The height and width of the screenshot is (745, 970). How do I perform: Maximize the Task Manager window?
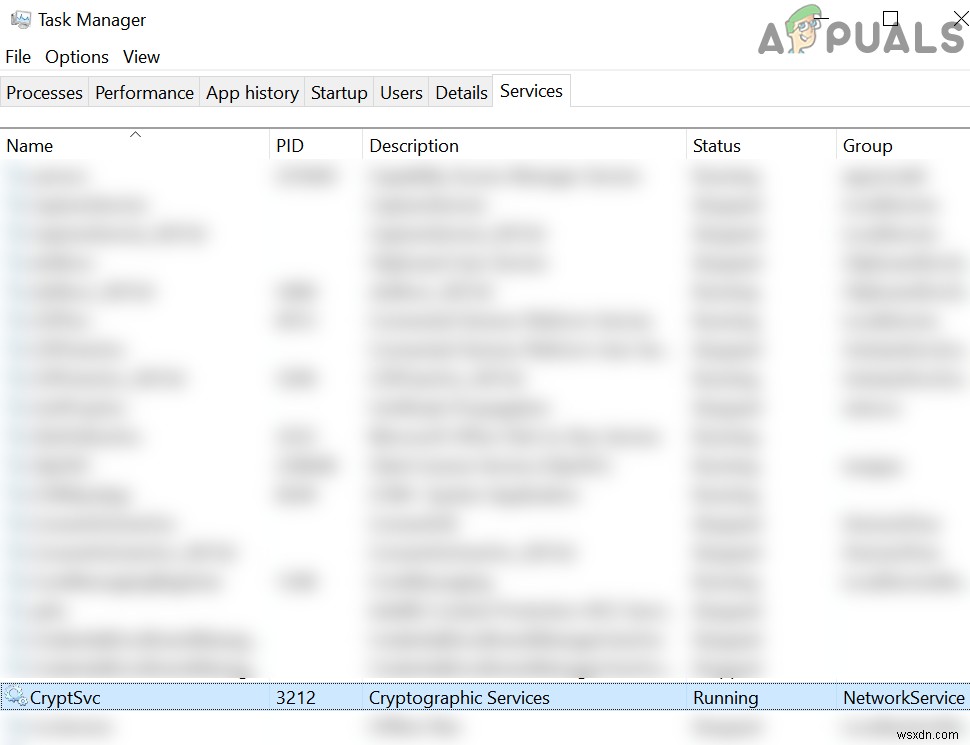890,19
